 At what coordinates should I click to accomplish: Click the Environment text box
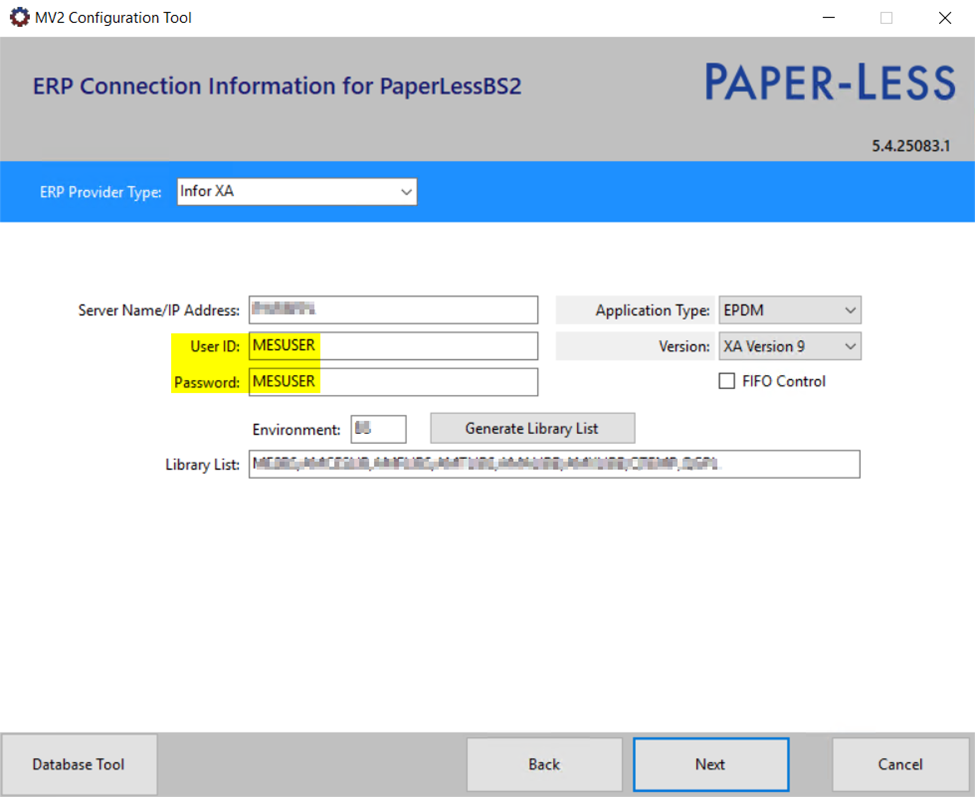[x=378, y=429]
